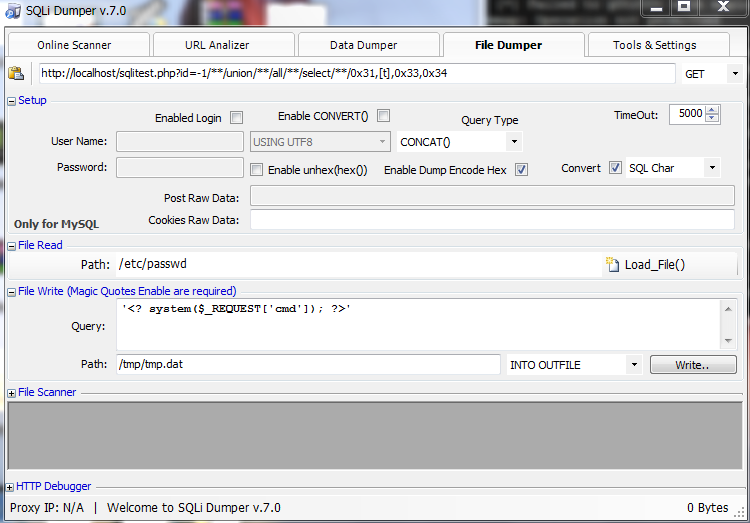This screenshot has width=750, height=523.
Task: Click the Write.. button
Action: [693, 365]
